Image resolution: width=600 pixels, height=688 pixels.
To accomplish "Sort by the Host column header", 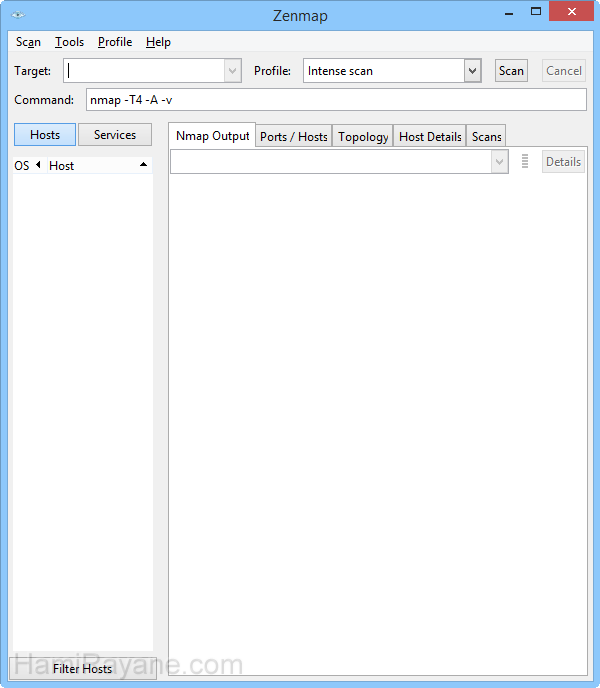I will coord(100,165).
